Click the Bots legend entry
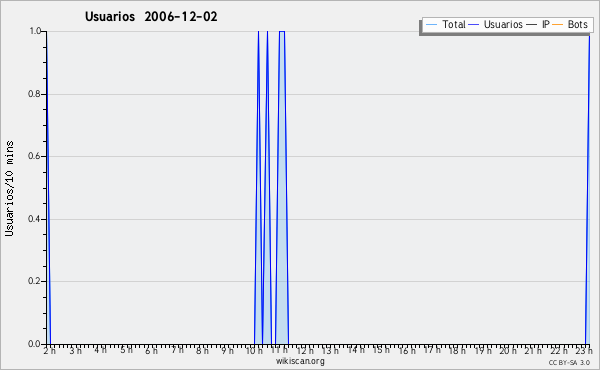The height and width of the screenshot is (370, 600). point(570,24)
